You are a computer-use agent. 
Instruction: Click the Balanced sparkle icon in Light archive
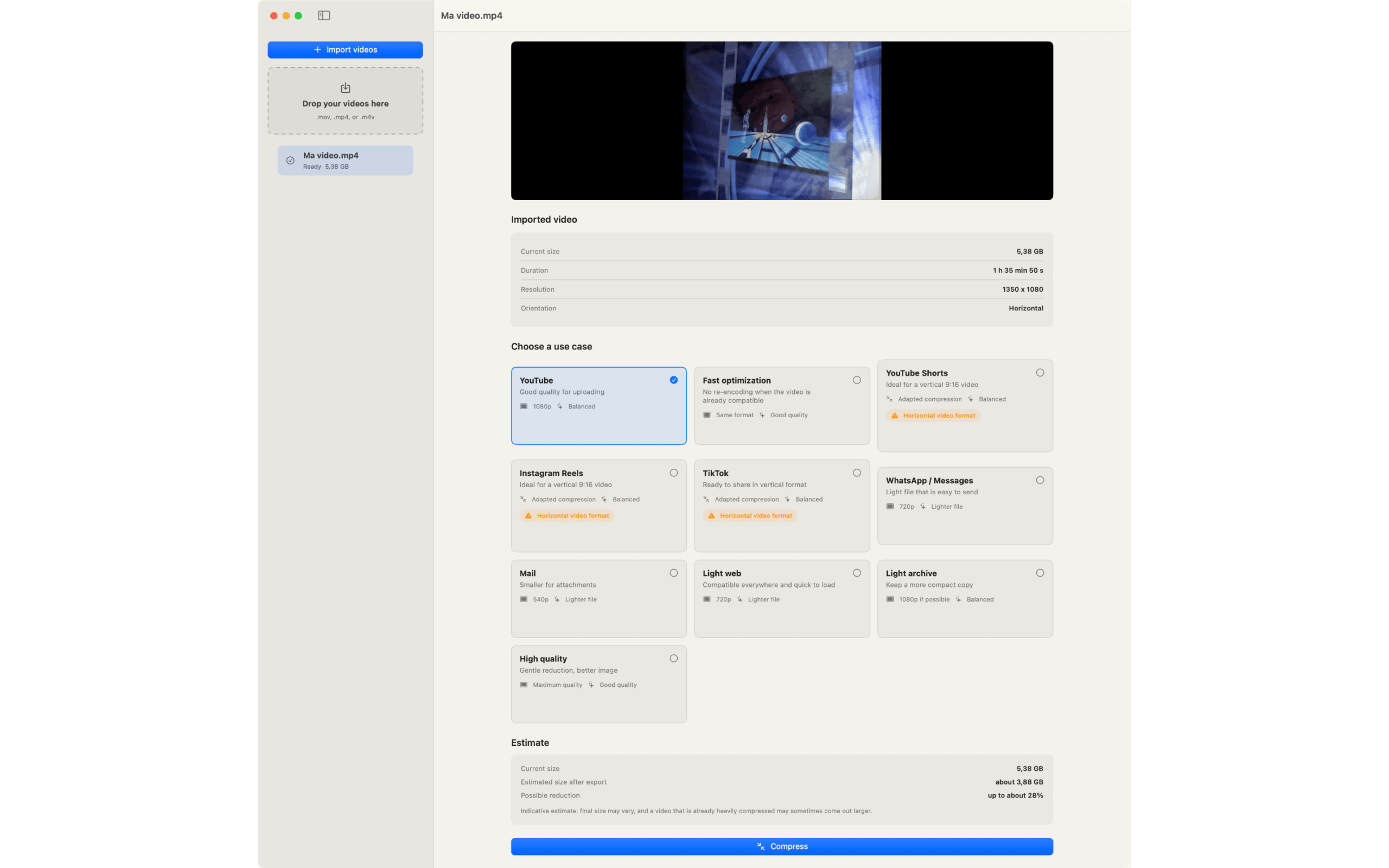(x=959, y=599)
